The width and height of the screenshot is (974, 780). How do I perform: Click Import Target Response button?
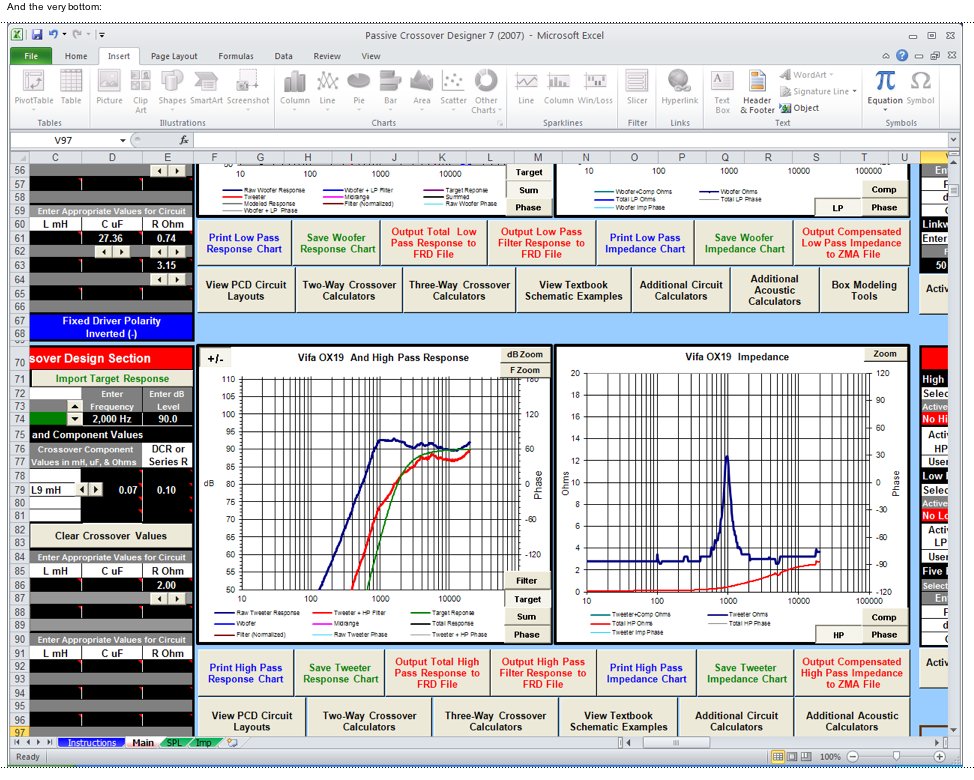click(112, 378)
